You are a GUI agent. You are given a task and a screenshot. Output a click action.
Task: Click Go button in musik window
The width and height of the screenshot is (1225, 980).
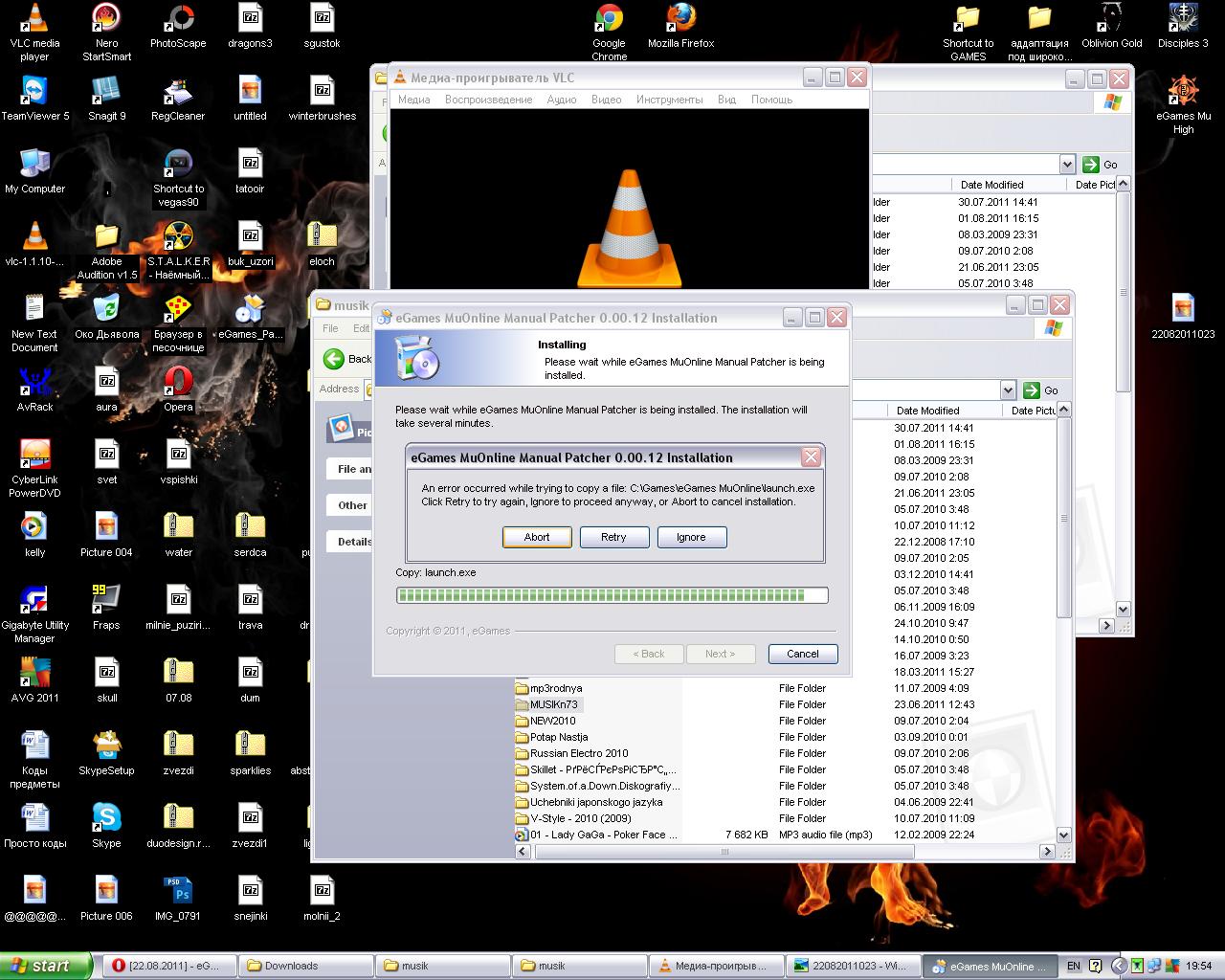coord(1042,390)
